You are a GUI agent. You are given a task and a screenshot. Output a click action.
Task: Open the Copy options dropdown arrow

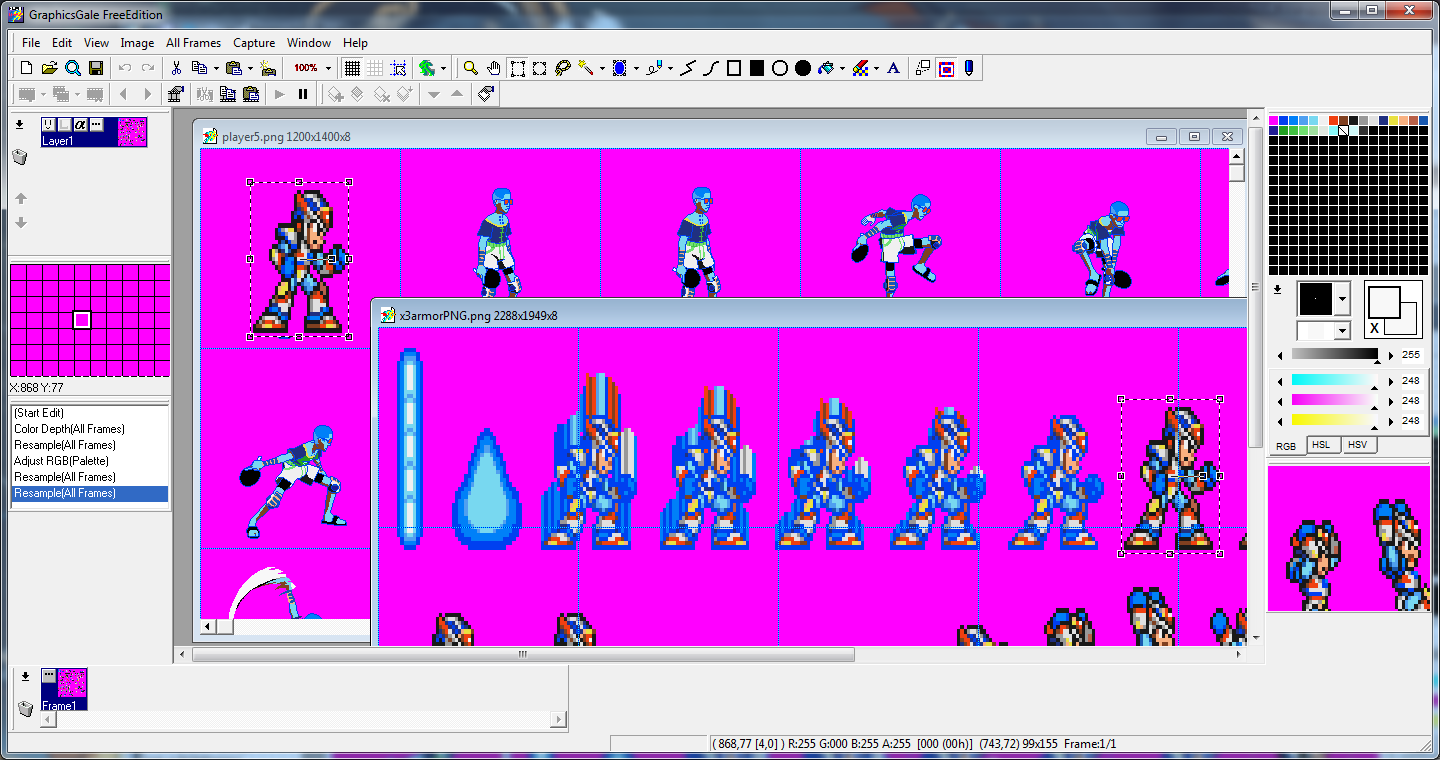point(215,68)
